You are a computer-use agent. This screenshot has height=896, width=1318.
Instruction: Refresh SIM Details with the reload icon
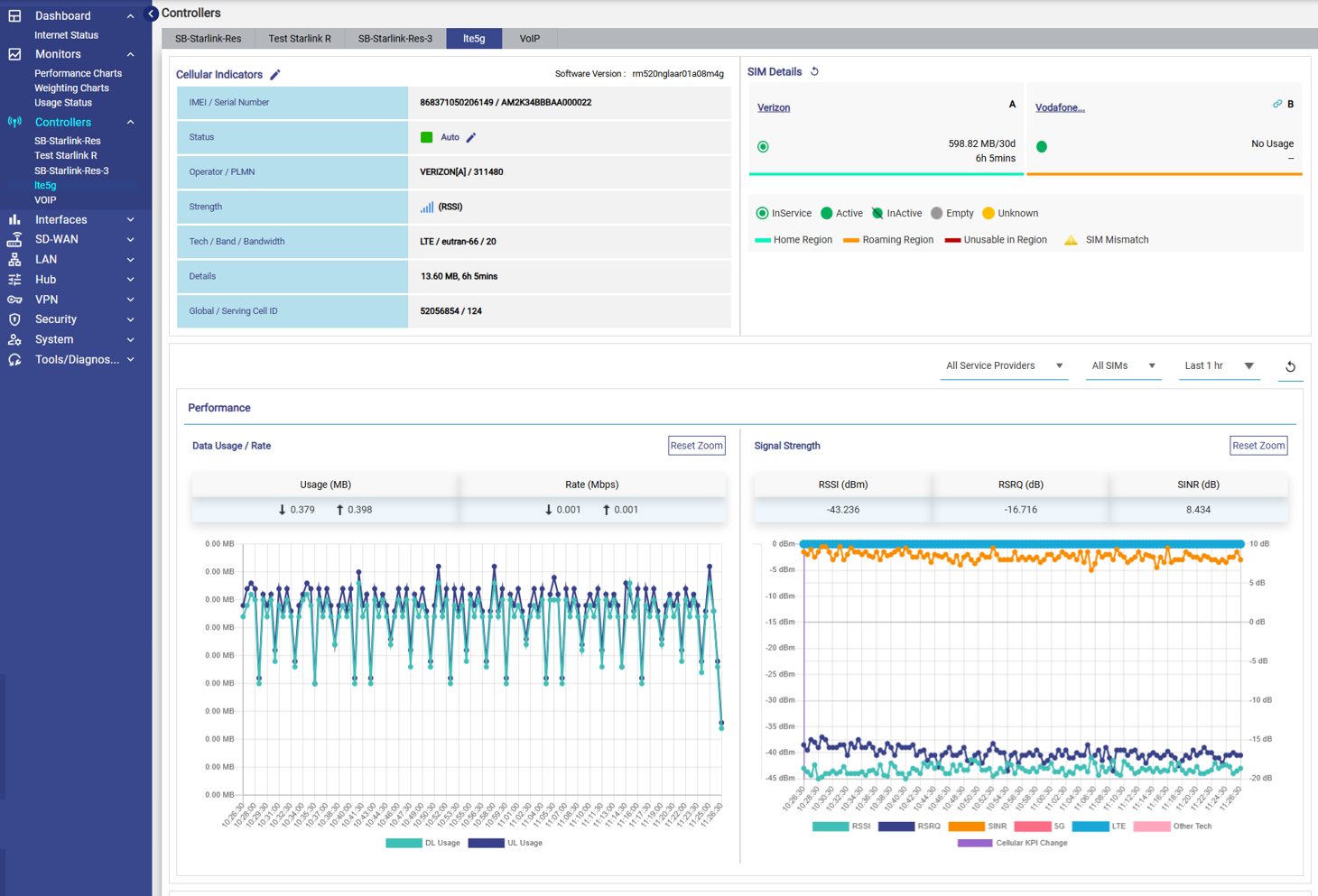[x=814, y=72]
